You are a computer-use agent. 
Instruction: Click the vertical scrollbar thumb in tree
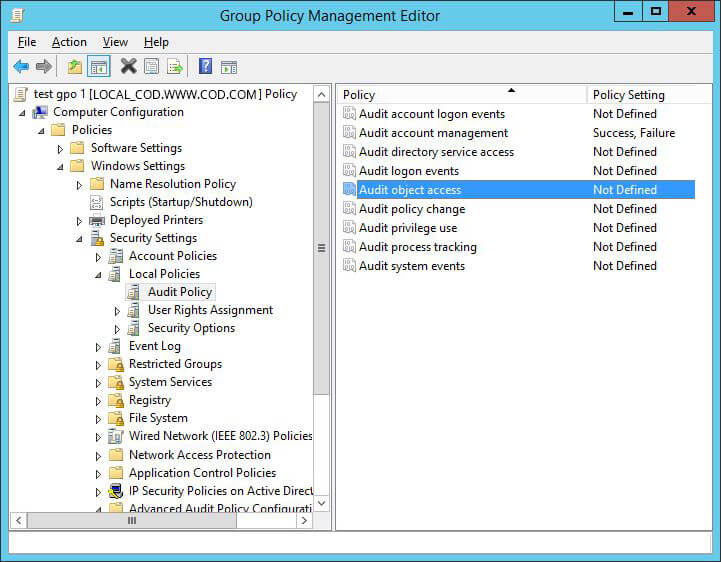[x=321, y=248]
